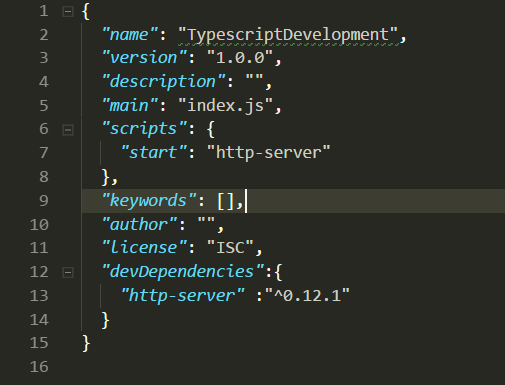Click the final closing brace on line 15
The image size is (505, 385).
click(x=86, y=344)
